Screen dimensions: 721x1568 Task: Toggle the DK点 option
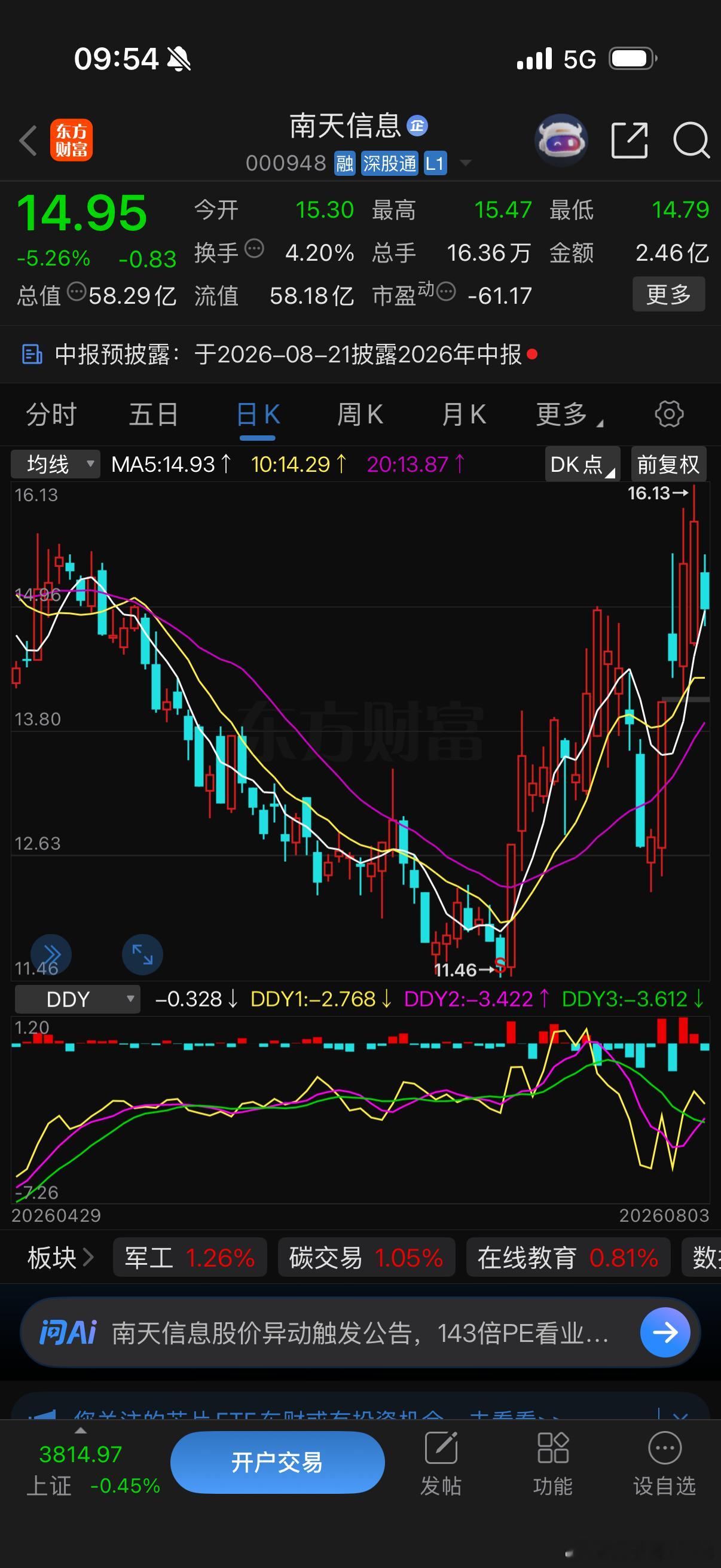[582, 465]
